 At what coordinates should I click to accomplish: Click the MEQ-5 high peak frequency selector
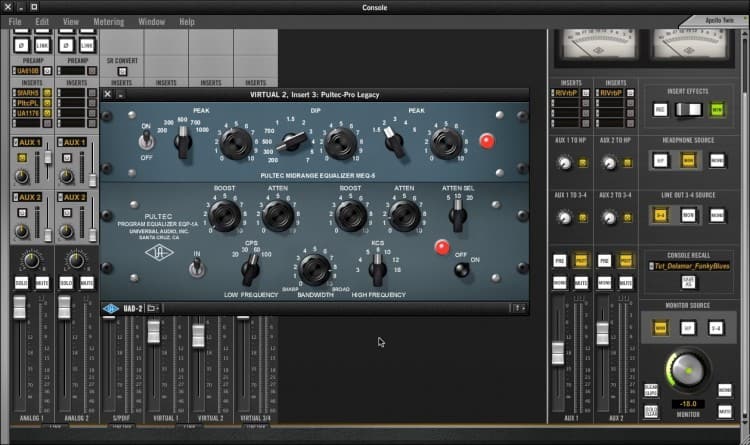(x=394, y=143)
